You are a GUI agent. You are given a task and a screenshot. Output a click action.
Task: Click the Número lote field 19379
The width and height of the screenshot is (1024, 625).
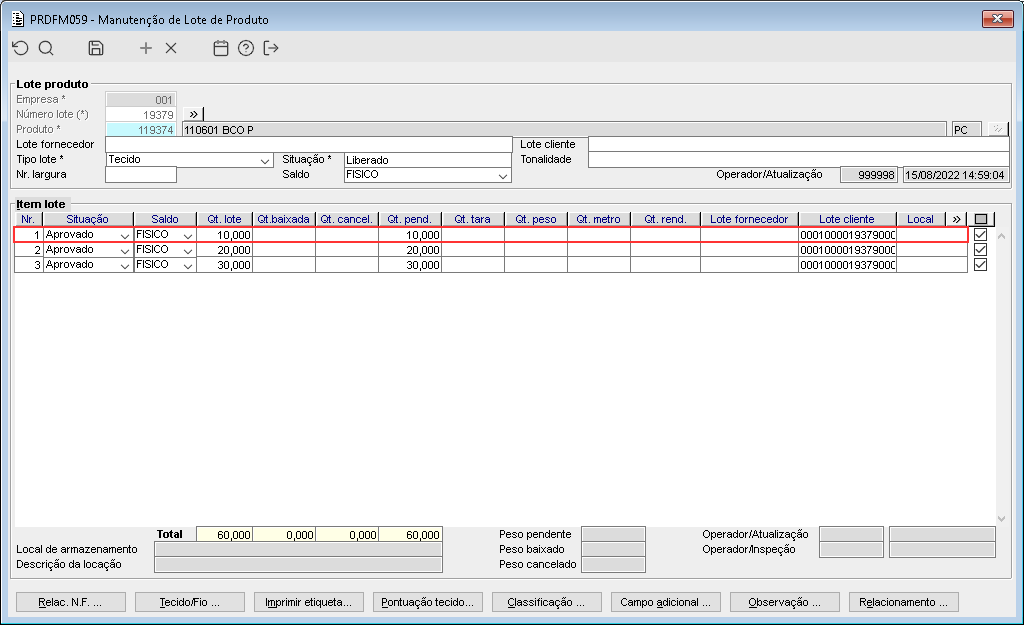click(x=141, y=115)
